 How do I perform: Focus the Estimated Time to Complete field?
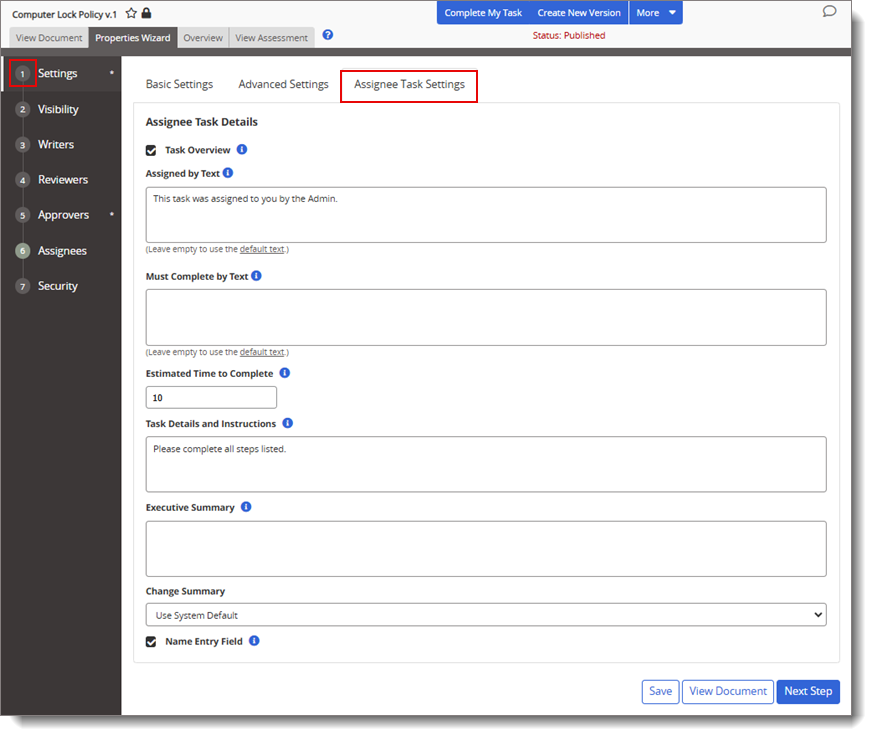tap(211, 397)
